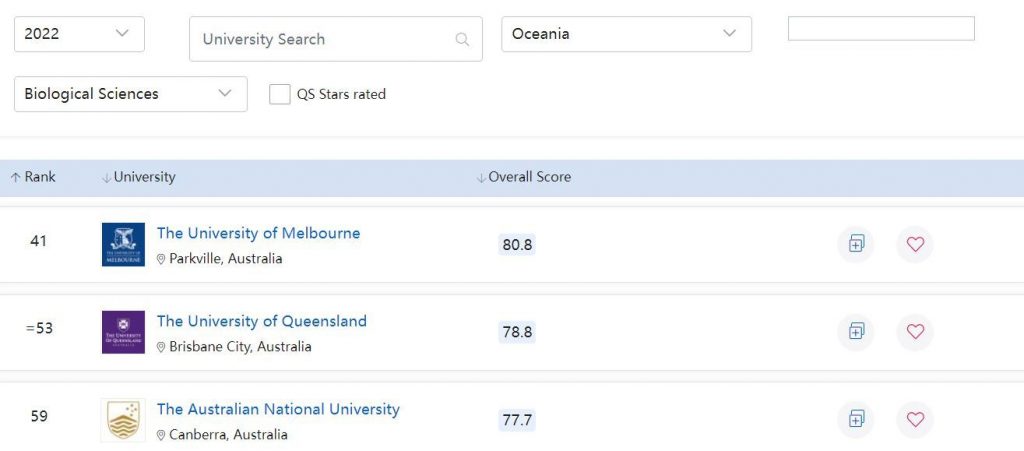Click the search magnifier icon
Viewport: 1024px width, 451px height.
[x=462, y=40]
